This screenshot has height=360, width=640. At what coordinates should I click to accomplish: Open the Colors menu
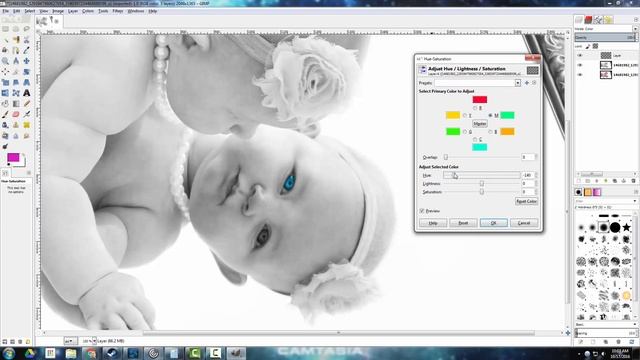pyautogui.click(x=88, y=11)
